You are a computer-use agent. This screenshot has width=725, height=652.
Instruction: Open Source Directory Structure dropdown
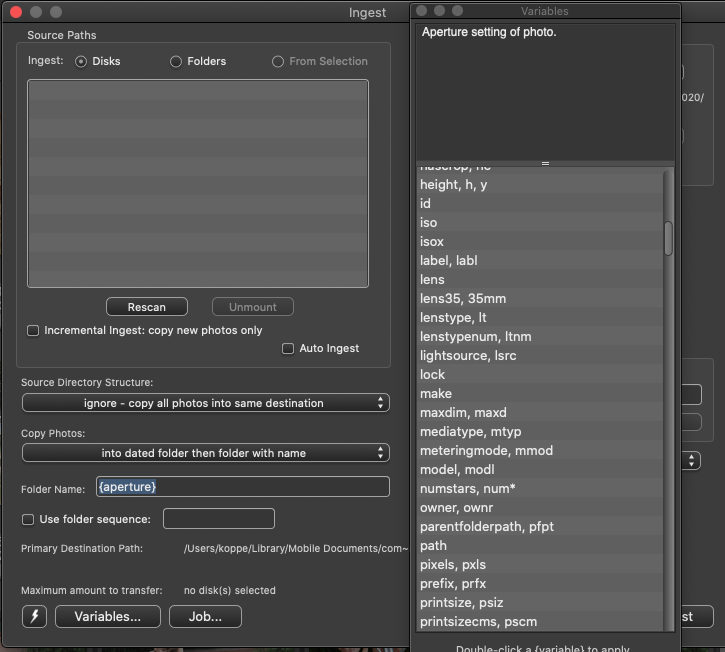coord(205,403)
